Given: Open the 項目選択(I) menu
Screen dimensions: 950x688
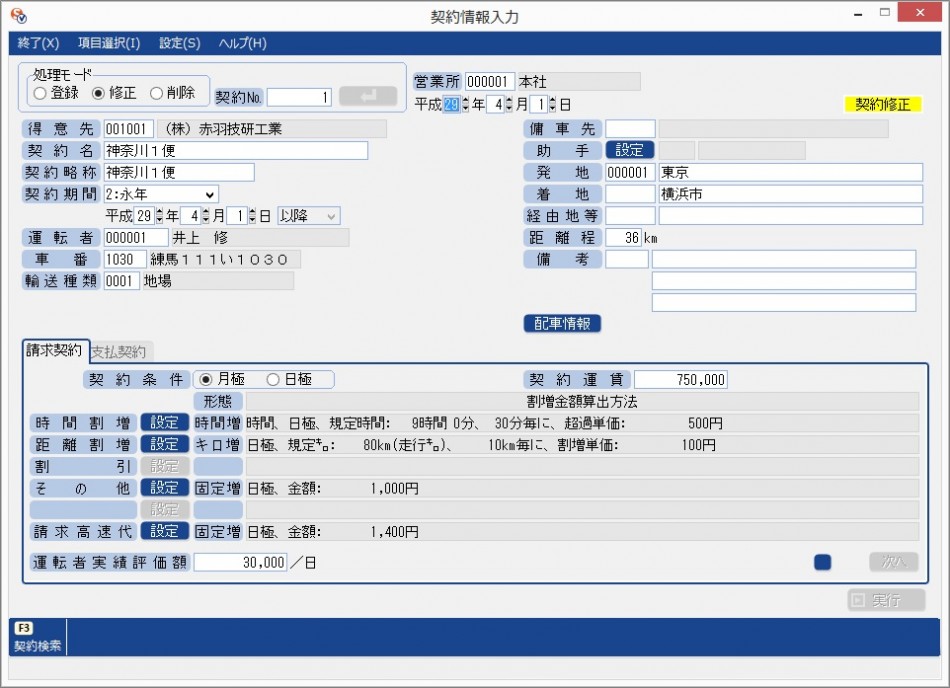Looking at the screenshot, I should pos(109,43).
